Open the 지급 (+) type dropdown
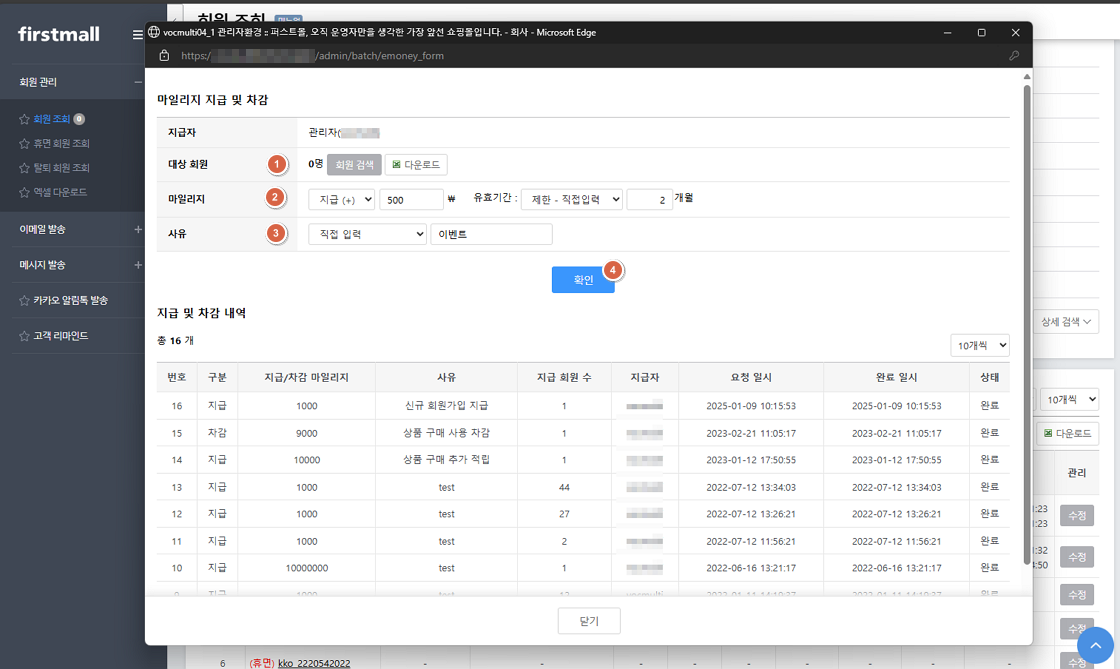This screenshot has height=669, width=1120. click(341, 200)
